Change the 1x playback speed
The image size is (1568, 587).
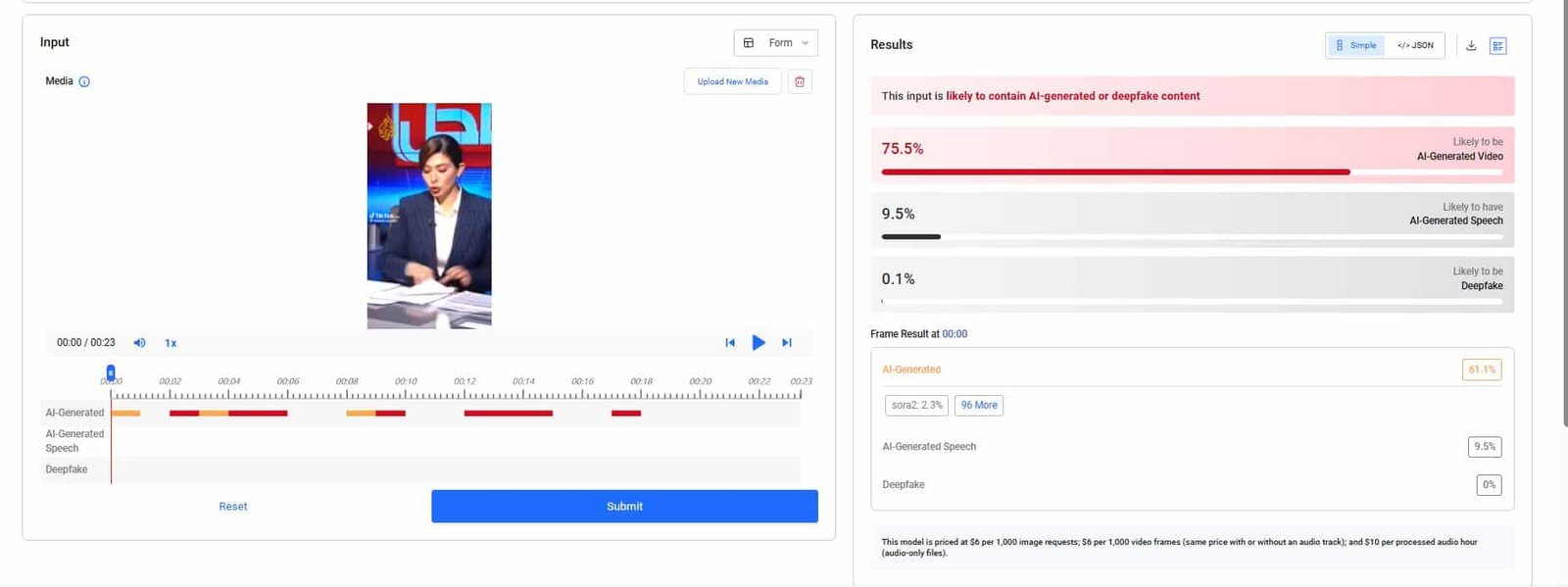point(171,343)
